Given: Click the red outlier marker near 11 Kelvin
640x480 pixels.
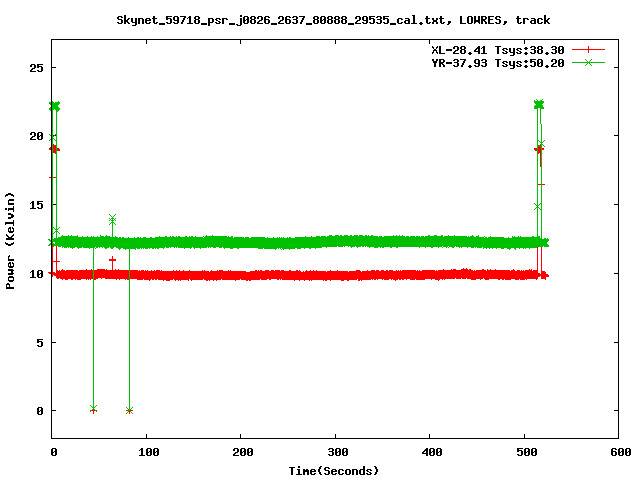Looking at the screenshot, I should [x=112, y=260].
